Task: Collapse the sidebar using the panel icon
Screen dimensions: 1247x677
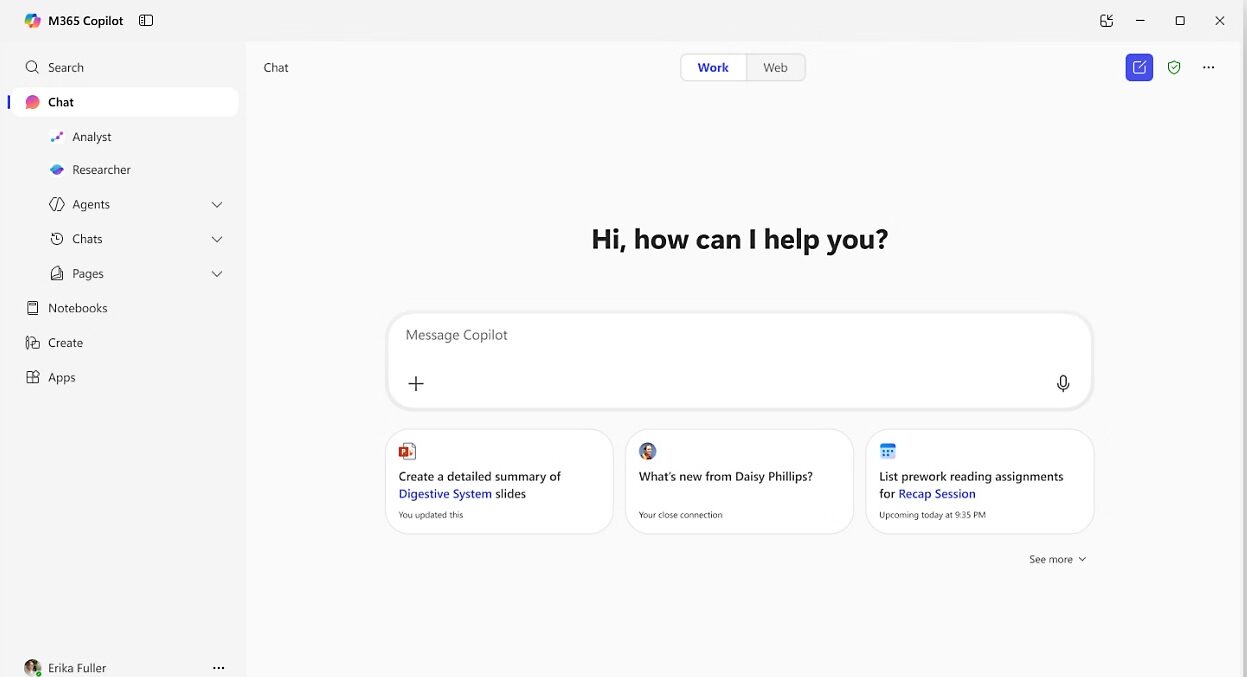Action: (146, 20)
